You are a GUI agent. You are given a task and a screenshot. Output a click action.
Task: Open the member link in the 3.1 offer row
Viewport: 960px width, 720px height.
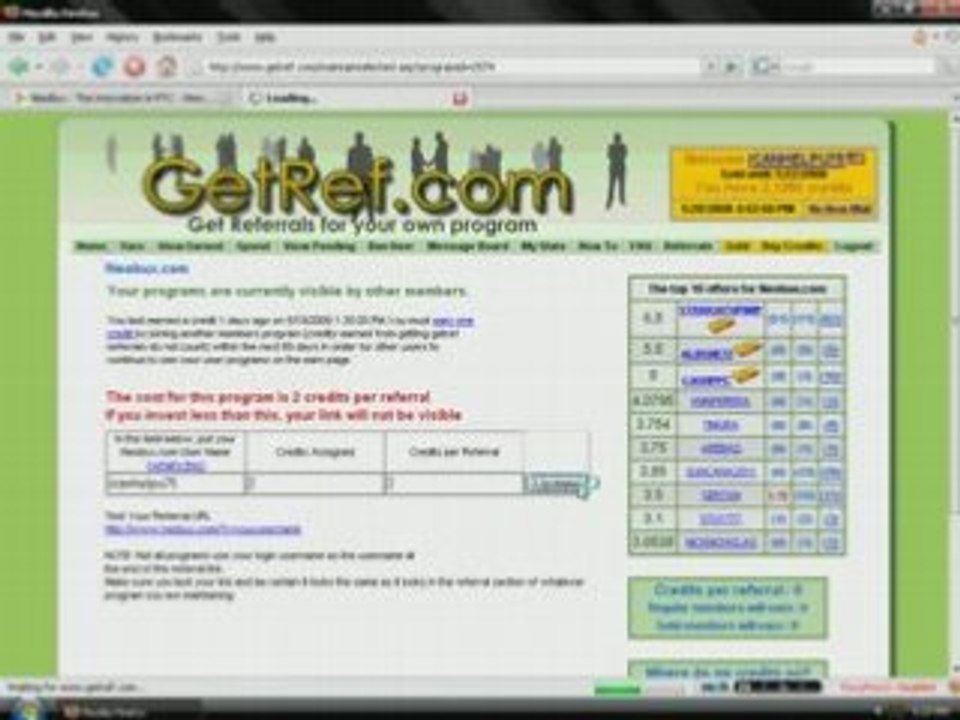pyautogui.click(x=721, y=519)
